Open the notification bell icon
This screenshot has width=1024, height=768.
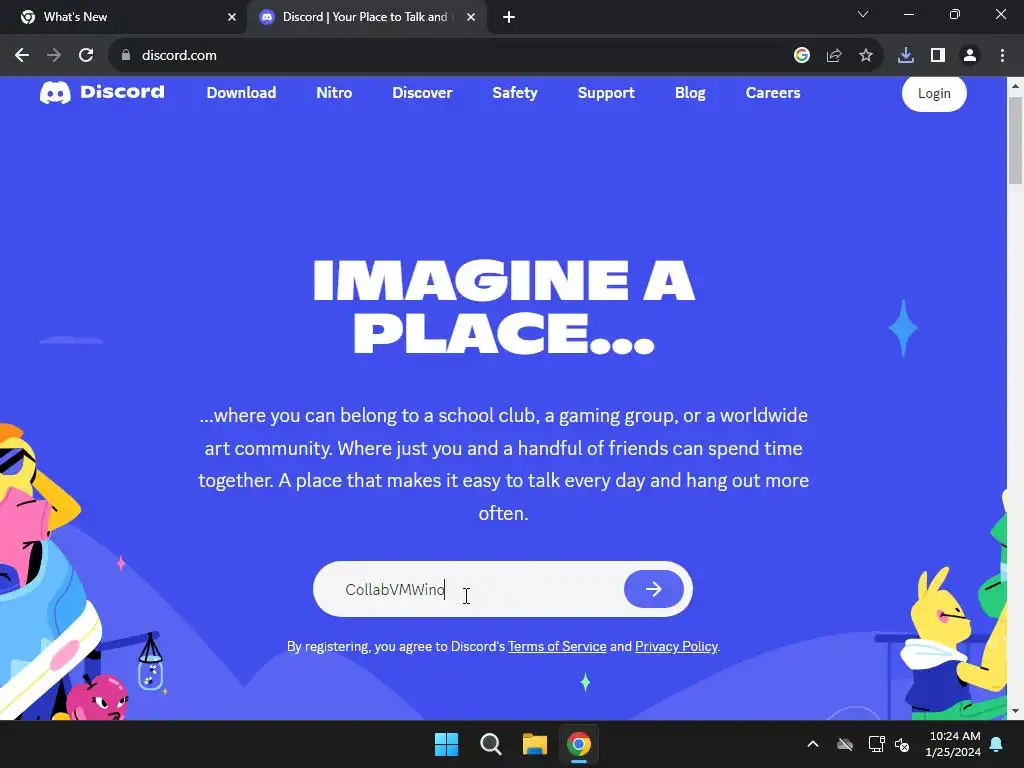coord(997,744)
